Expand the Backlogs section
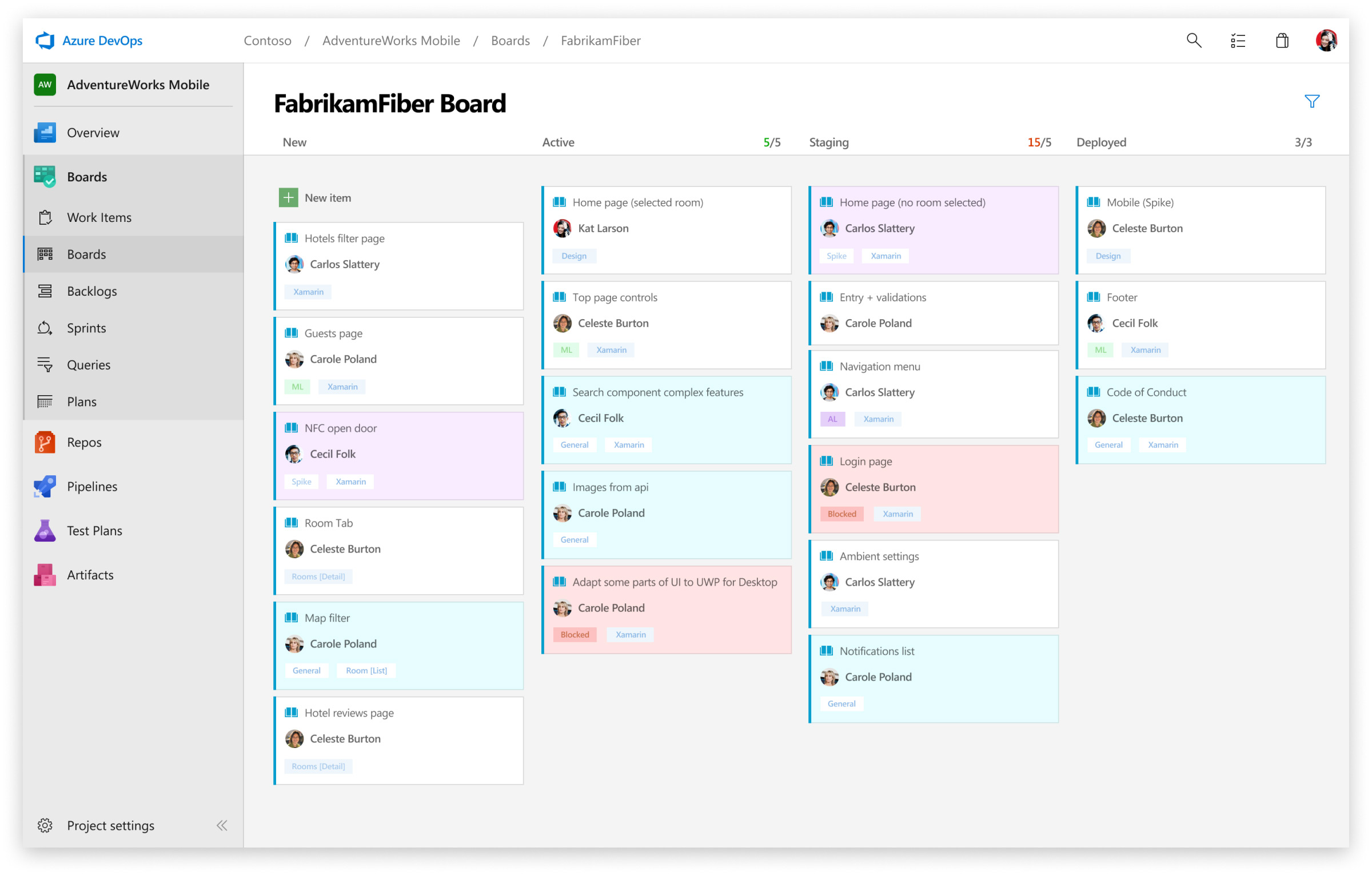This screenshot has width=1372, height=875. 91,290
